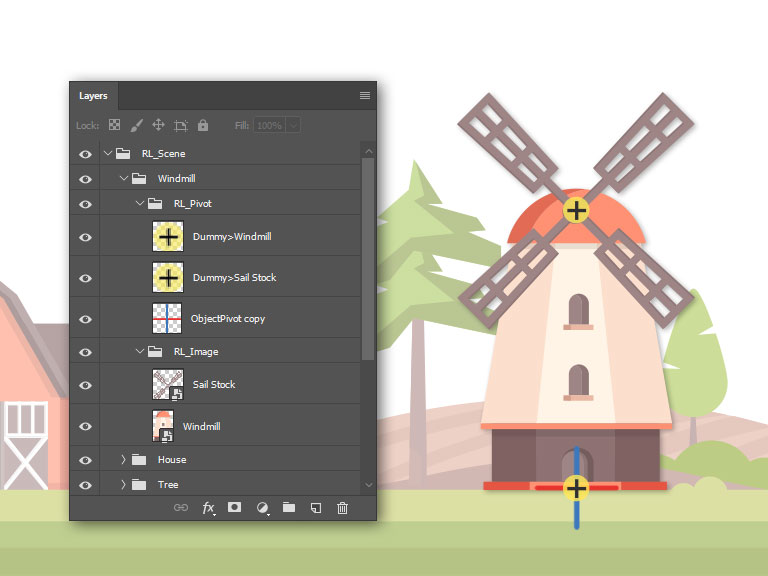Screen dimensions: 768x576
Task: Hide the Sail Stock layer
Action: pyautogui.click(x=85, y=385)
